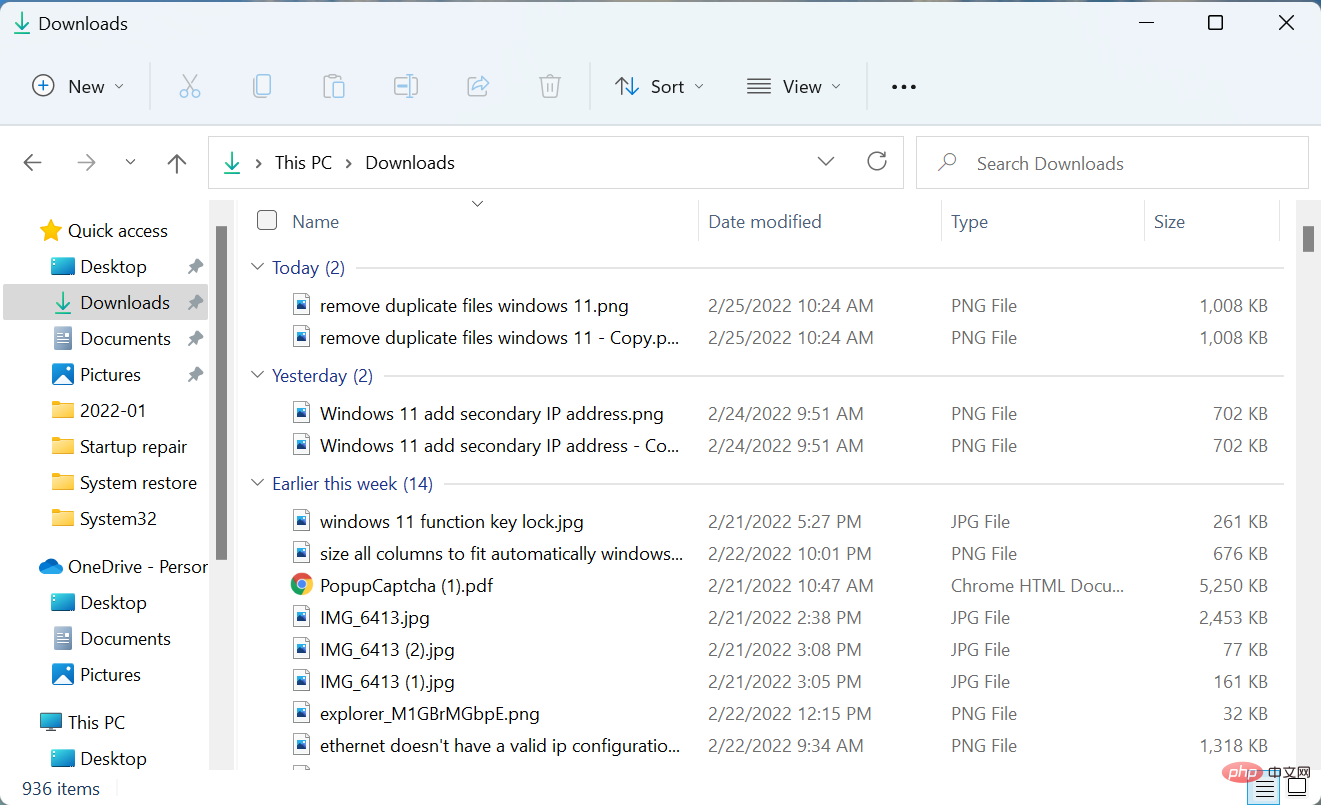
Task: Select Windows 11 add secondary IP address - Copy file
Action: [x=500, y=446]
